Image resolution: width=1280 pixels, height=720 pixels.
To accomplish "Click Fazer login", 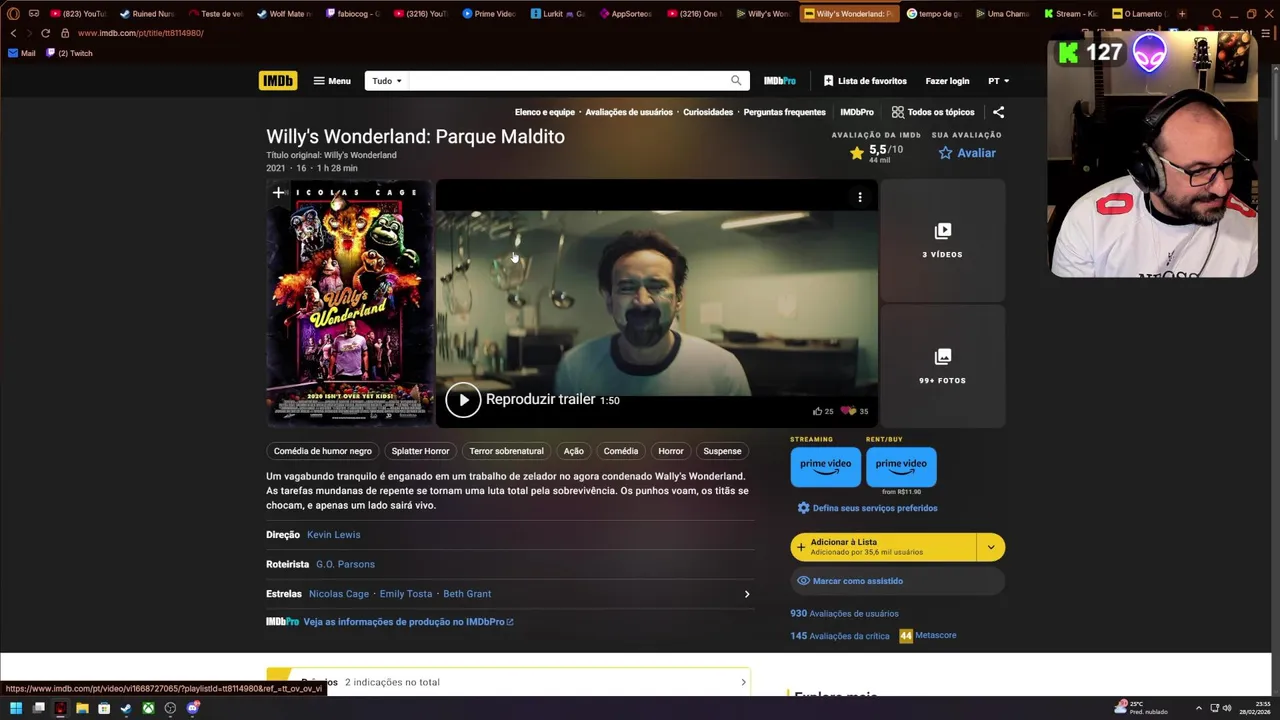I will [947, 81].
